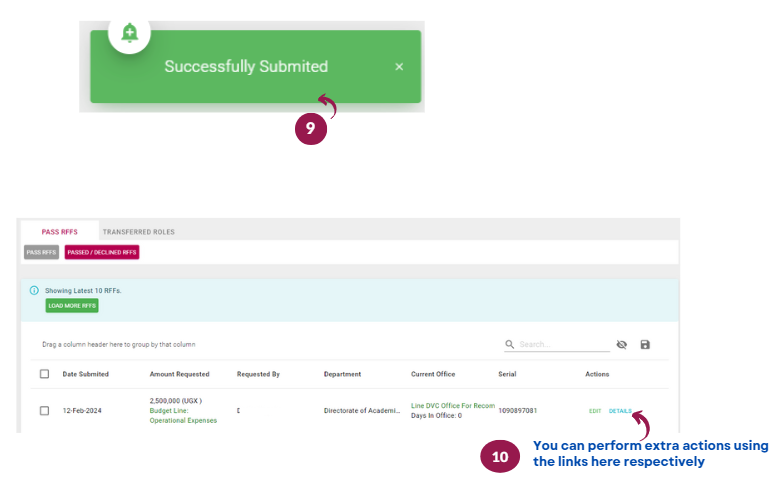Toggle column visibility eye icon
This screenshot has height=482, width=772.
[x=622, y=345]
